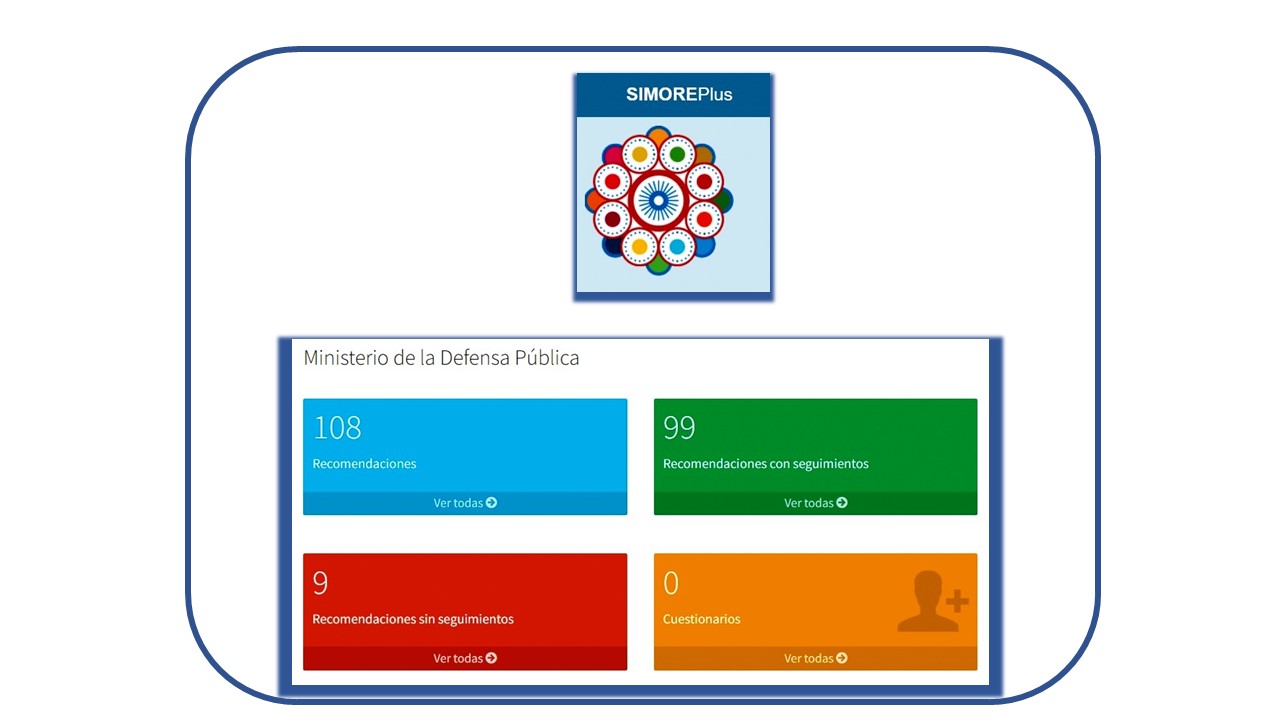The width and height of the screenshot is (1280, 720).
Task: Click the "Cuestionarios" label
Action: (x=702, y=619)
